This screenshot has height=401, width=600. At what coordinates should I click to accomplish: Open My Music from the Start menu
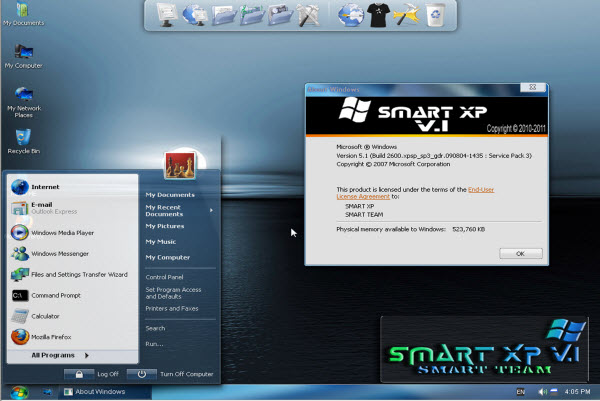(x=161, y=242)
